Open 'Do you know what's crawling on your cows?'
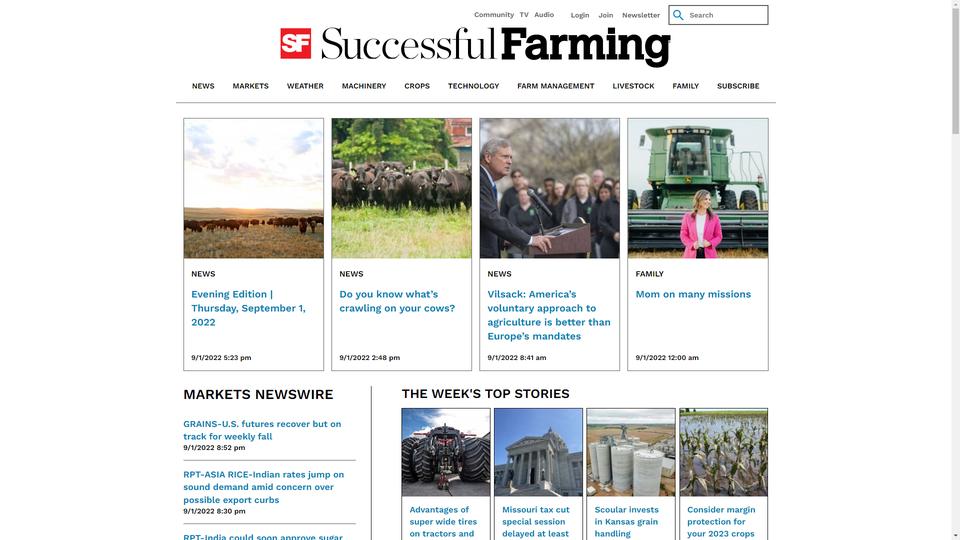Image resolution: width=960 pixels, height=540 pixels. (x=397, y=301)
